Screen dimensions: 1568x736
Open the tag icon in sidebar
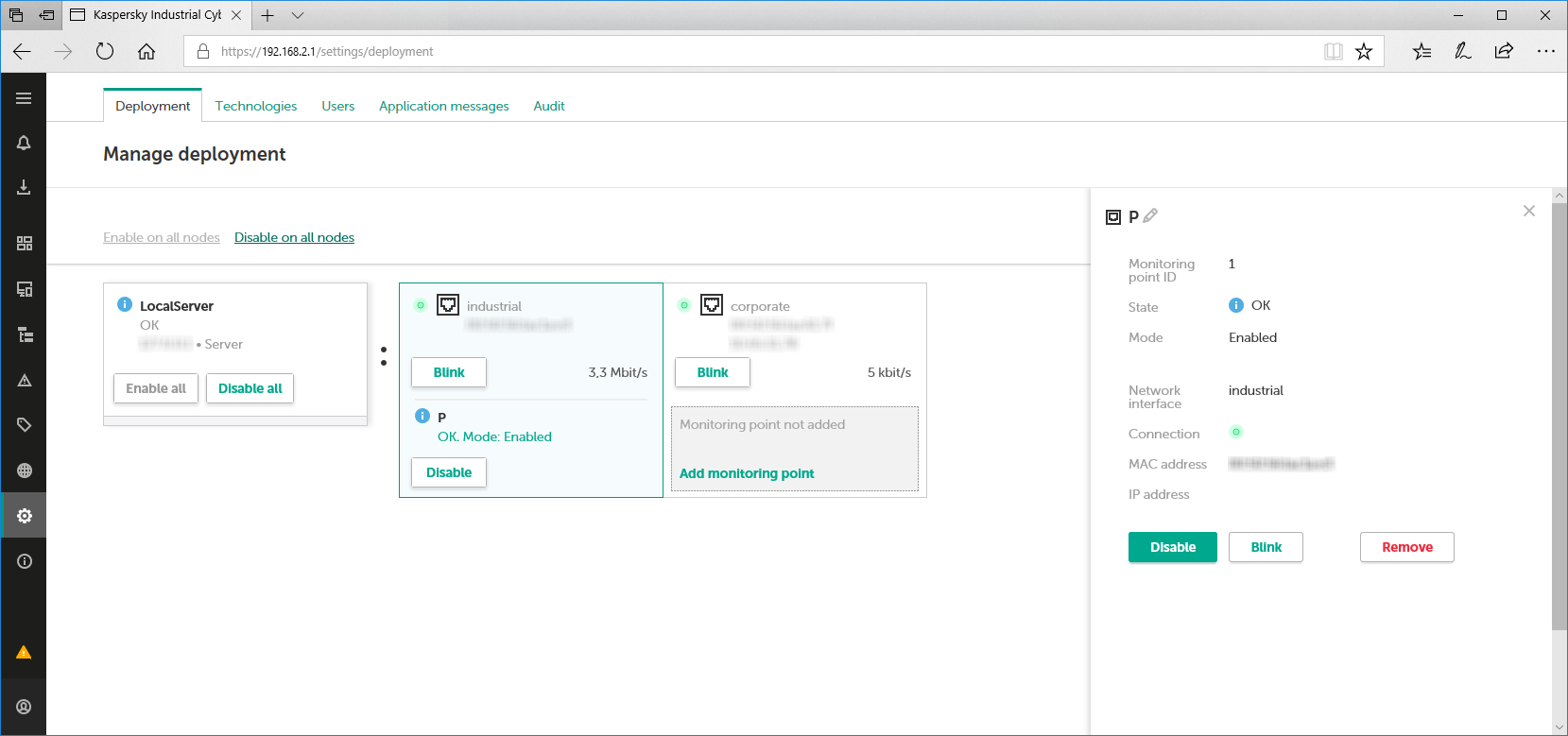click(24, 425)
